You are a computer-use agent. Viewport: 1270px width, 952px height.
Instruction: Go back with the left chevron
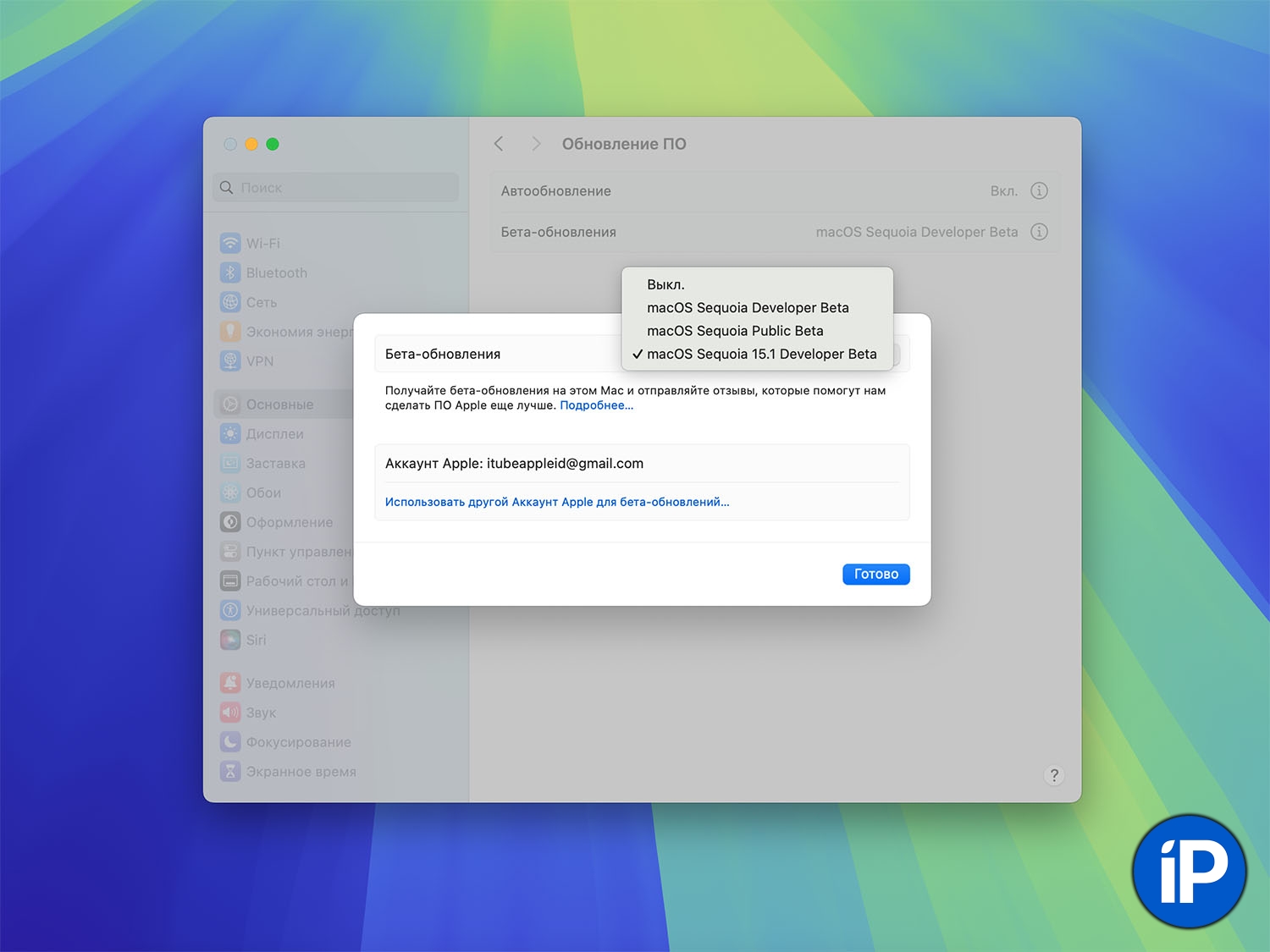[499, 145]
